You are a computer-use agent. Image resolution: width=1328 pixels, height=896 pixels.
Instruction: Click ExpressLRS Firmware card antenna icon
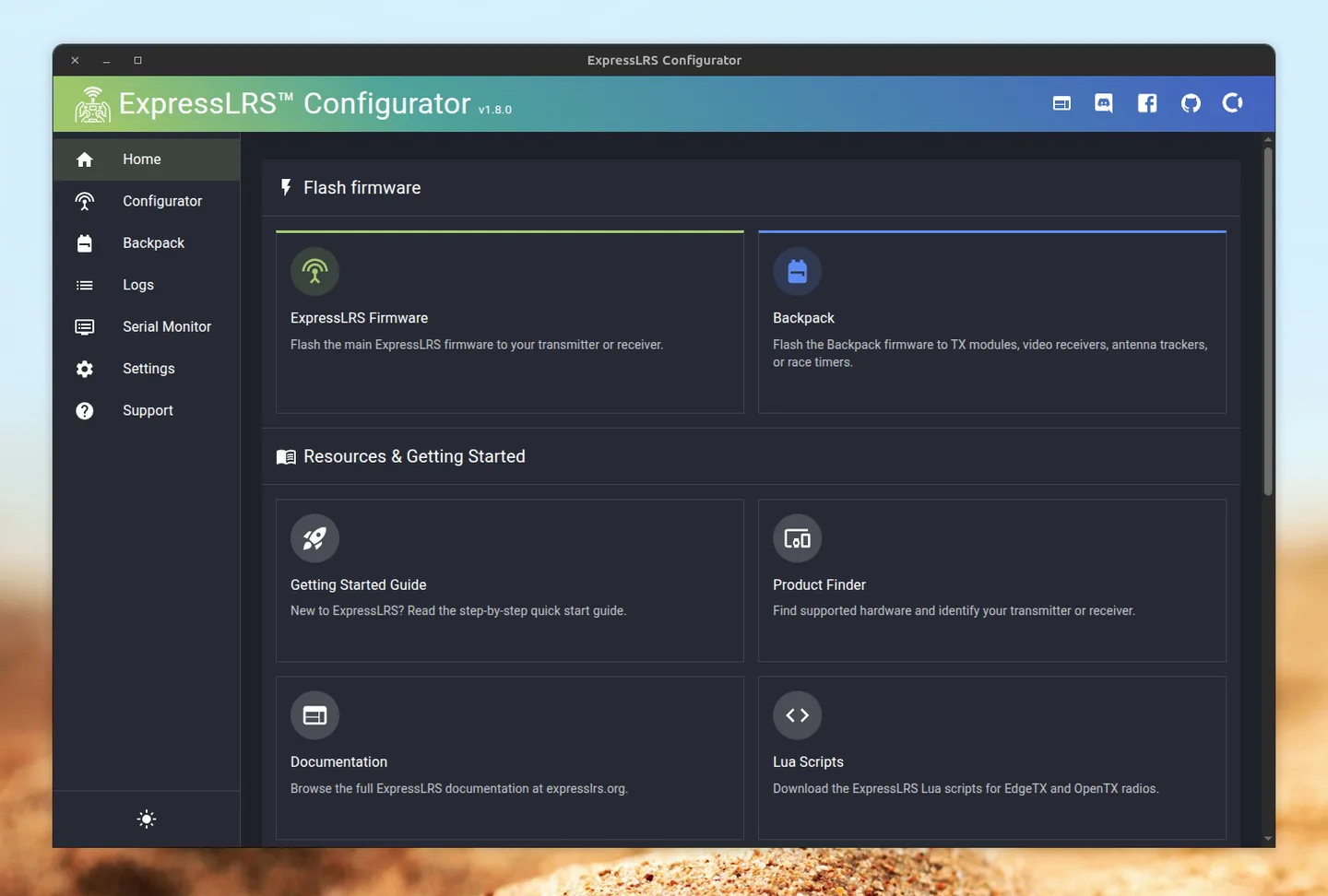click(x=314, y=272)
